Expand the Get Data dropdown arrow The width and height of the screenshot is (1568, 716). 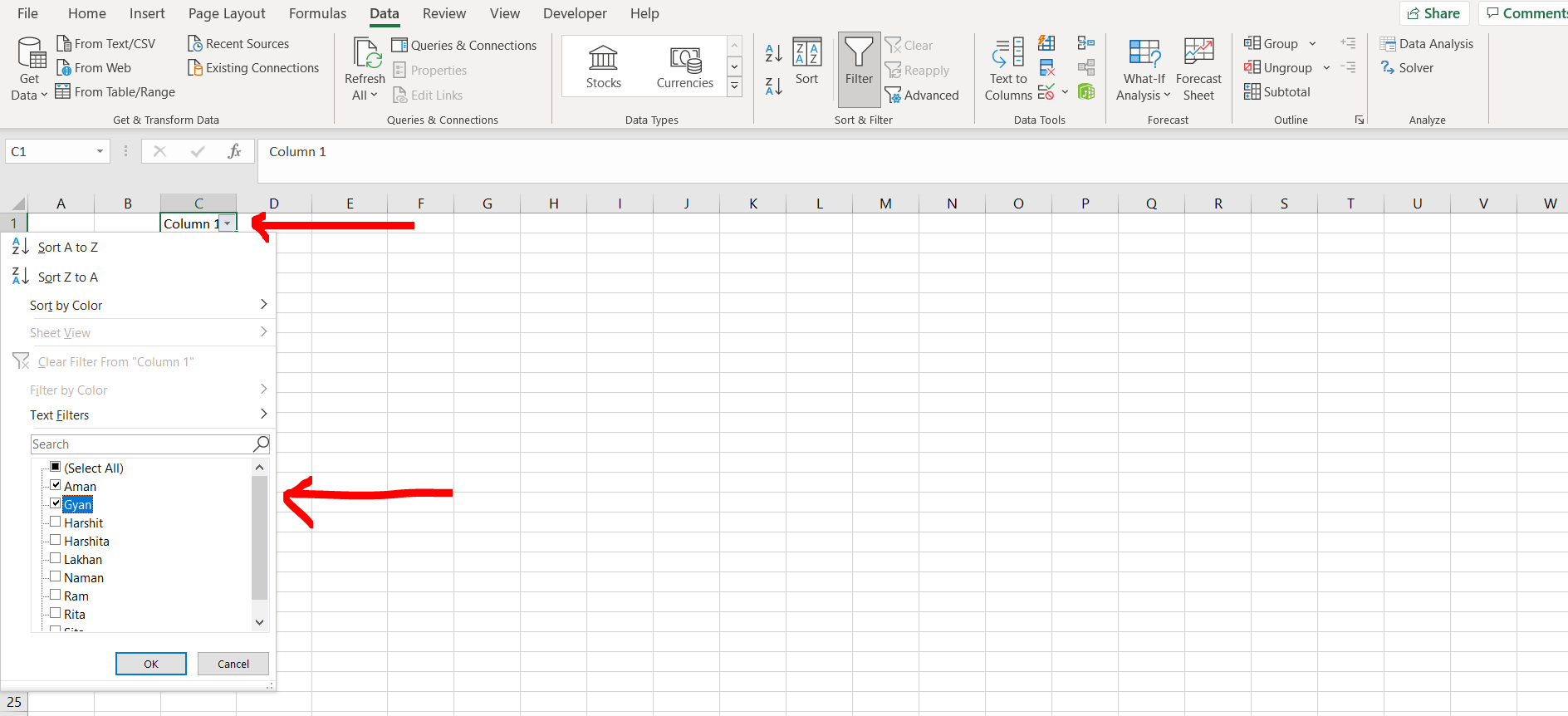(44, 96)
